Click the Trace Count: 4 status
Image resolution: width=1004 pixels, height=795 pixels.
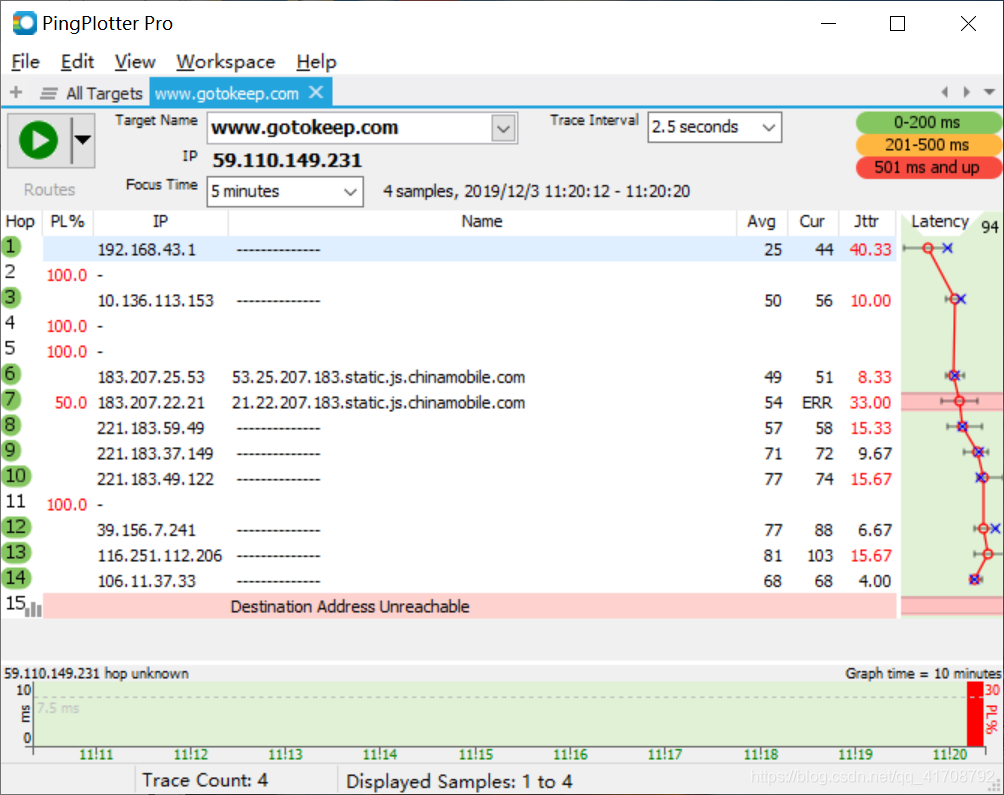coord(205,780)
